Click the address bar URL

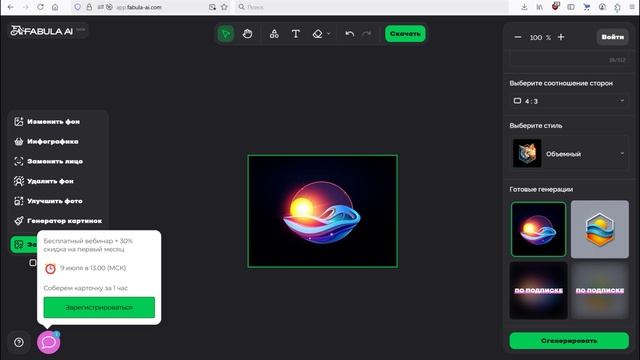(139, 7)
